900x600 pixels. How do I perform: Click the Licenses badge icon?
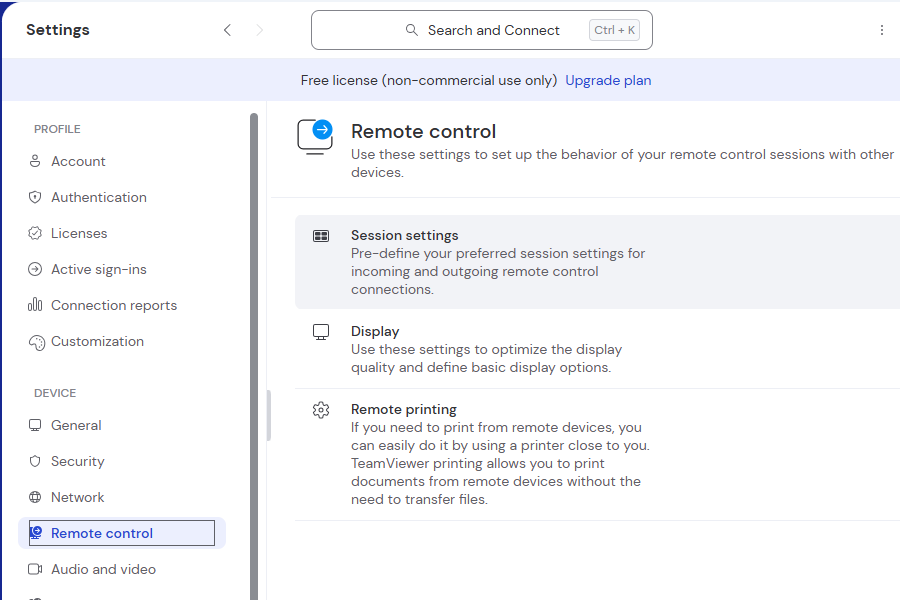pos(35,233)
